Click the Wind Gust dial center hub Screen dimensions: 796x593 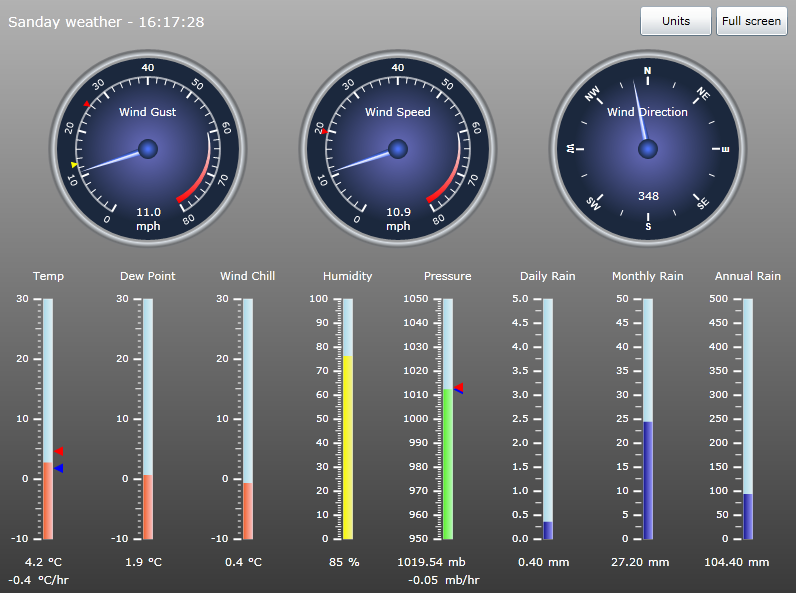tap(148, 149)
